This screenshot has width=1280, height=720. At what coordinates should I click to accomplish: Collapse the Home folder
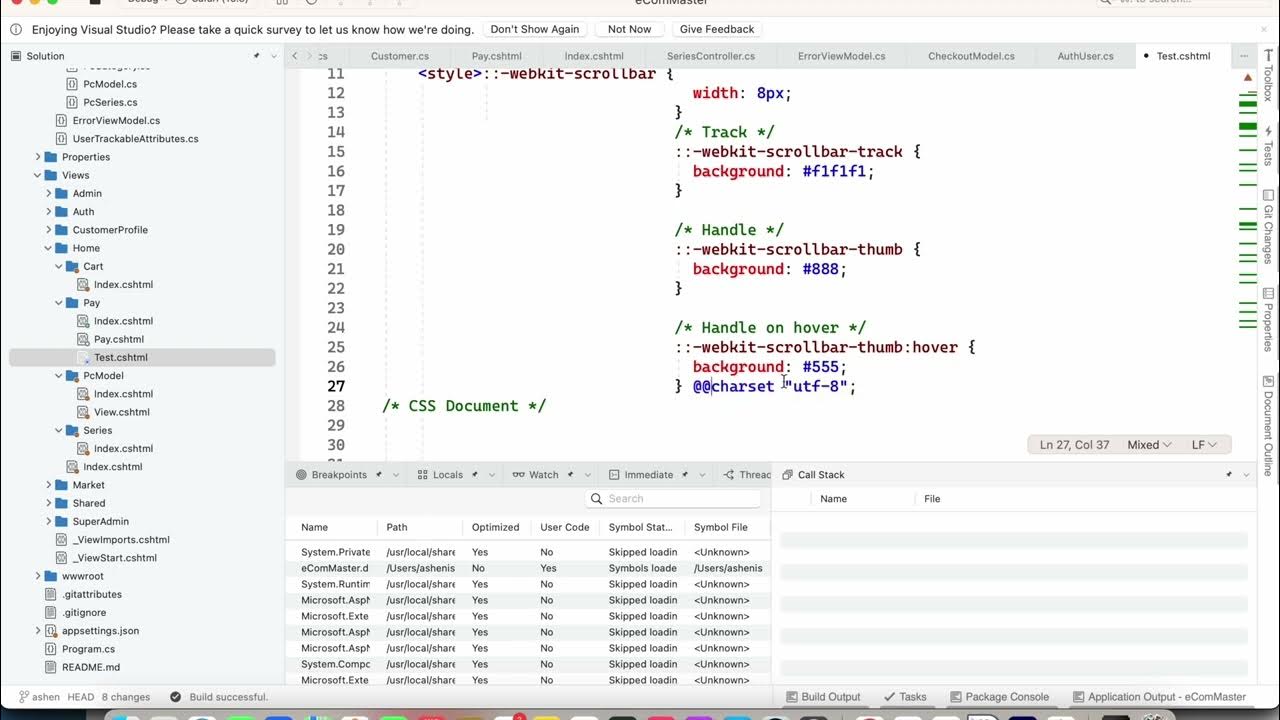pyautogui.click(x=48, y=248)
